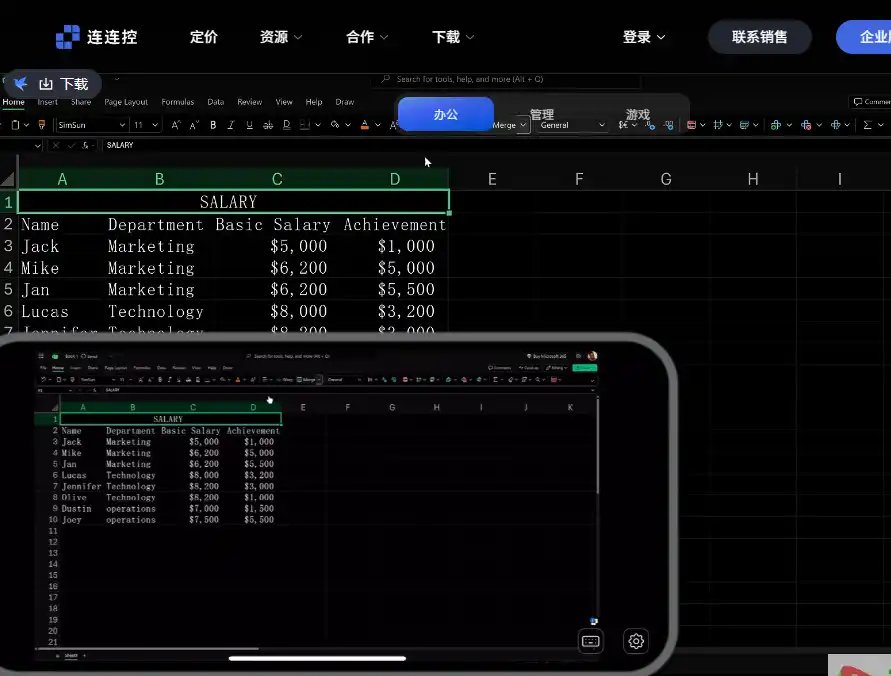Viewport: 891px width, 676px height.
Task: Select the merged SALARY title cell
Action: coord(234,202)
